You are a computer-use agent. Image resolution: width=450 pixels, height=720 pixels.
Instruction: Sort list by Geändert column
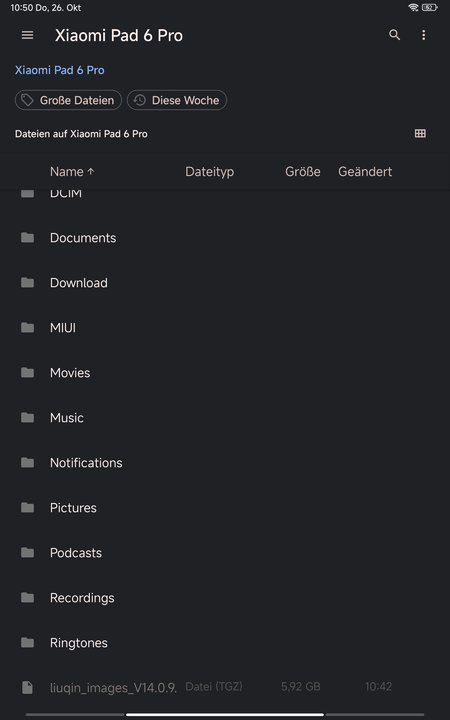coord(365,172)
